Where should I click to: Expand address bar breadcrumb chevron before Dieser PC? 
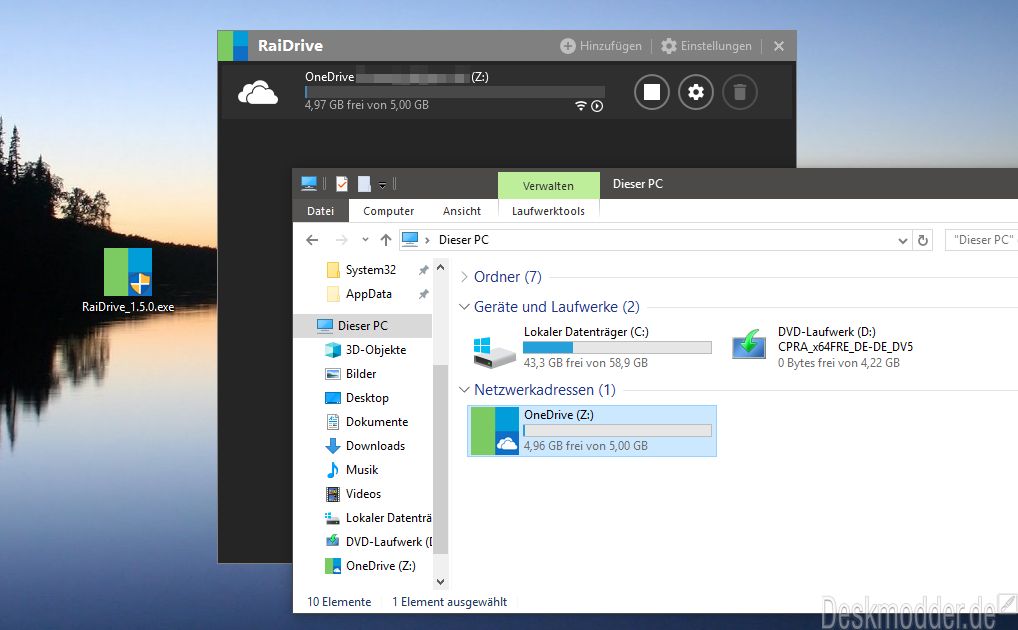tap(427, 240)
